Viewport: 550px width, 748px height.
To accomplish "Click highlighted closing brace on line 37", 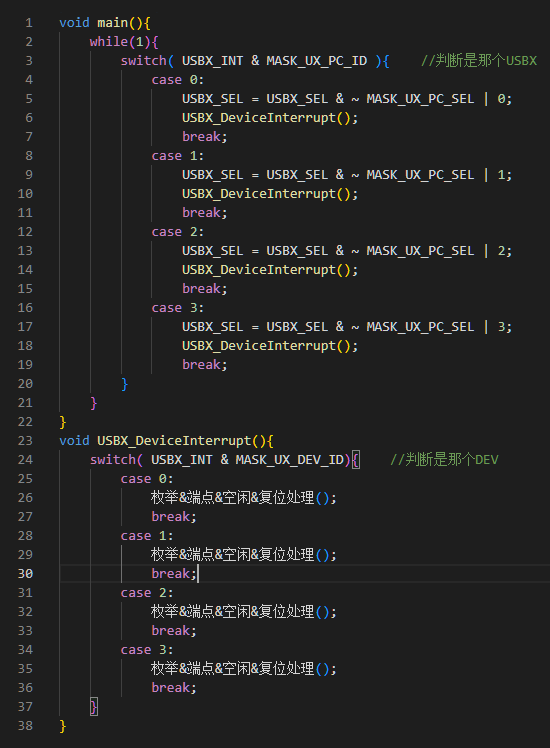I will (94, 707).
